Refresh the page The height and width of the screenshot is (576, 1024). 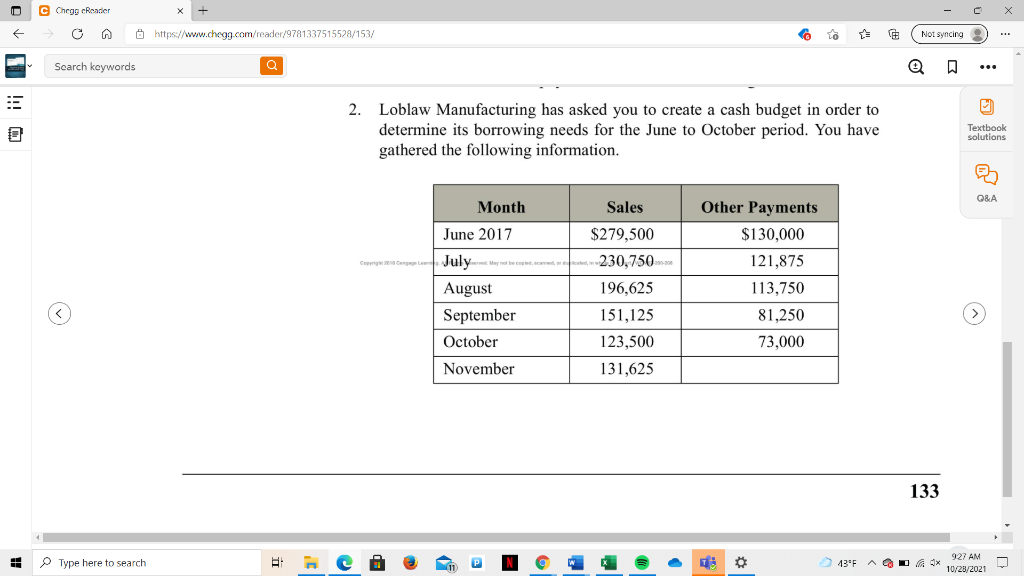coord(77,34)
